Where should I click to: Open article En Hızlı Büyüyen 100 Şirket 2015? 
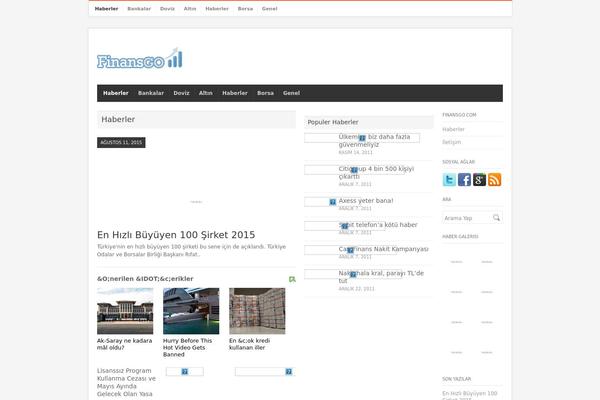coord(176,235)
